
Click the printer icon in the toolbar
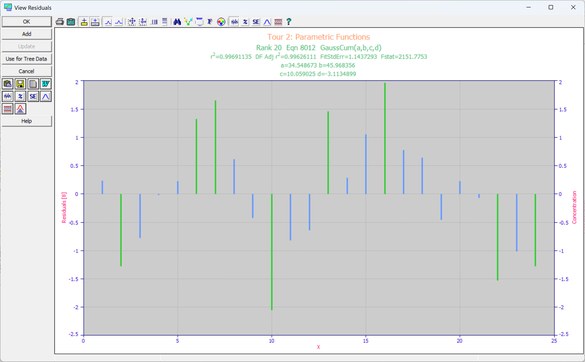pos(59,22)
